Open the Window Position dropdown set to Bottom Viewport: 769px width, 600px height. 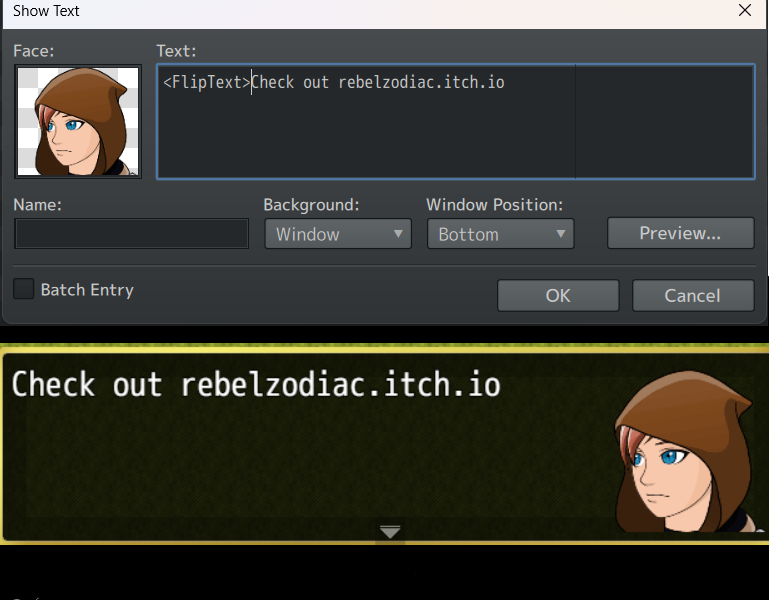tap(500, 234)
